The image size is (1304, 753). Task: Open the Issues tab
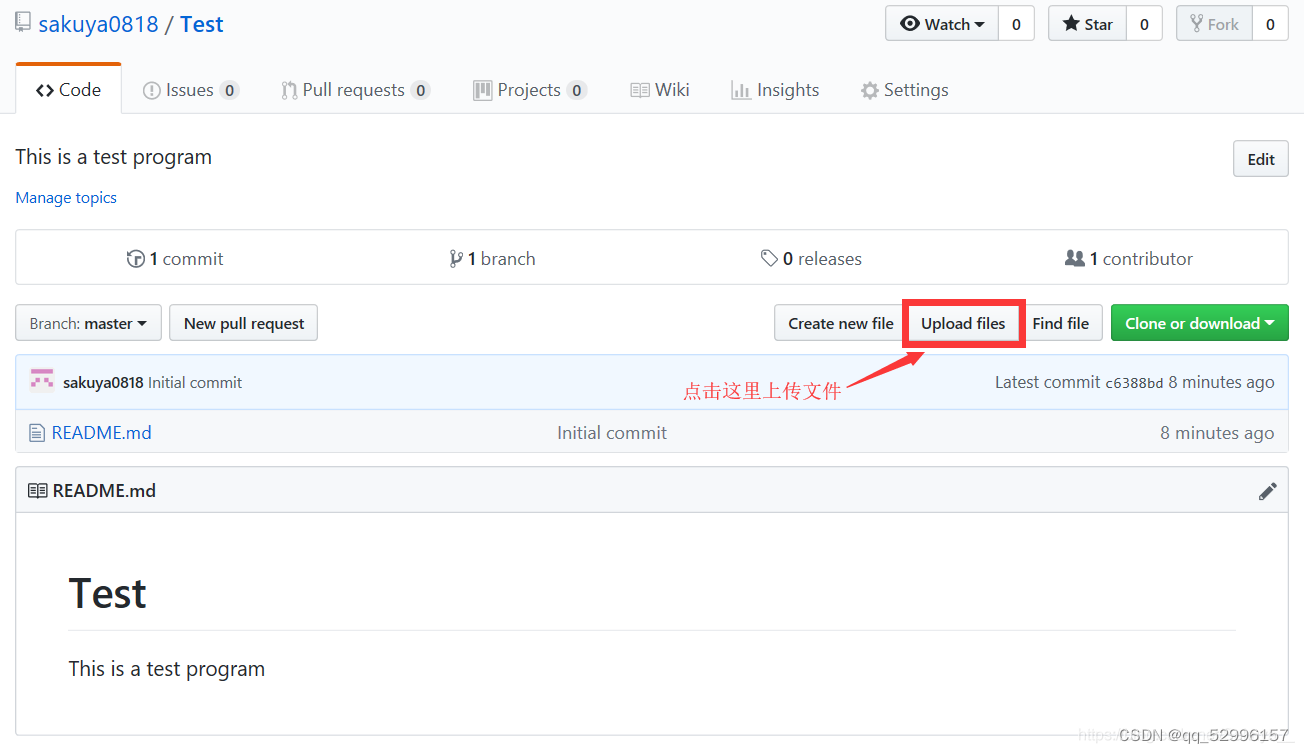[x=191, y=90]
